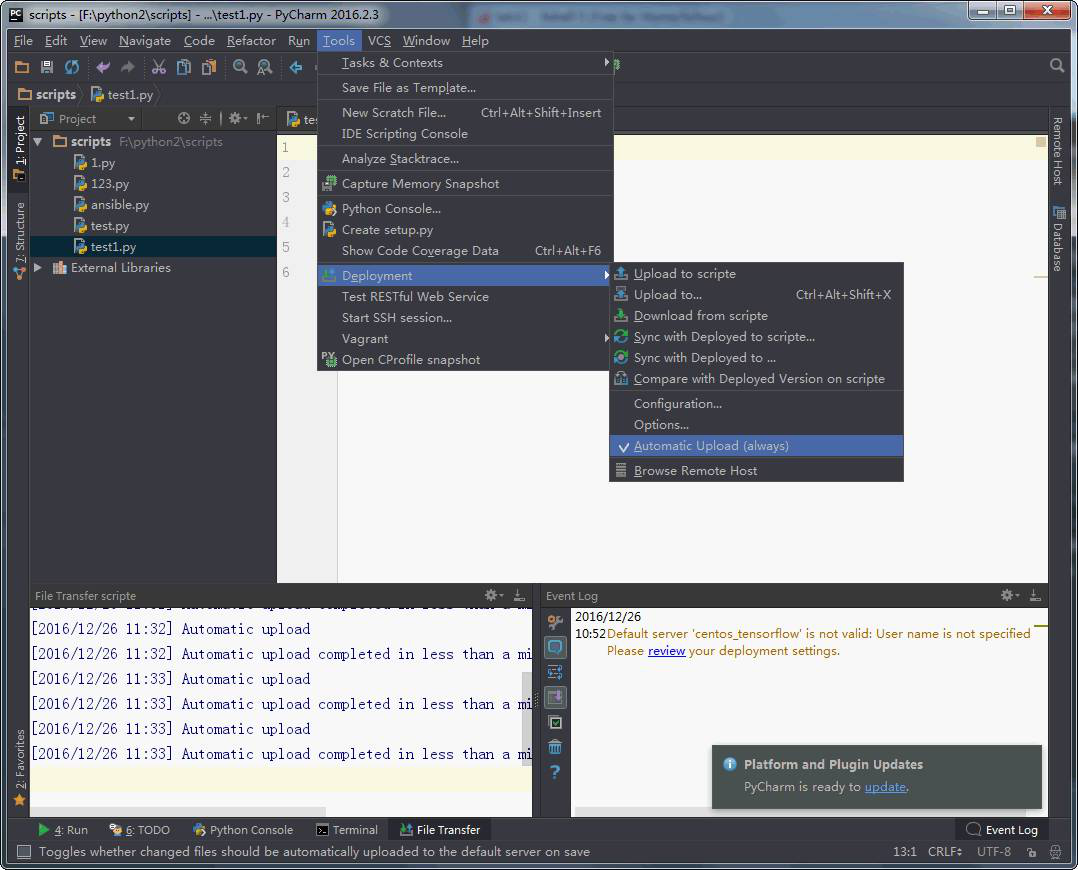1078x870 pixels.
Task: Click trash icon in Event Log sidebar
Action: pyautogui.click(x=555, y=747)
